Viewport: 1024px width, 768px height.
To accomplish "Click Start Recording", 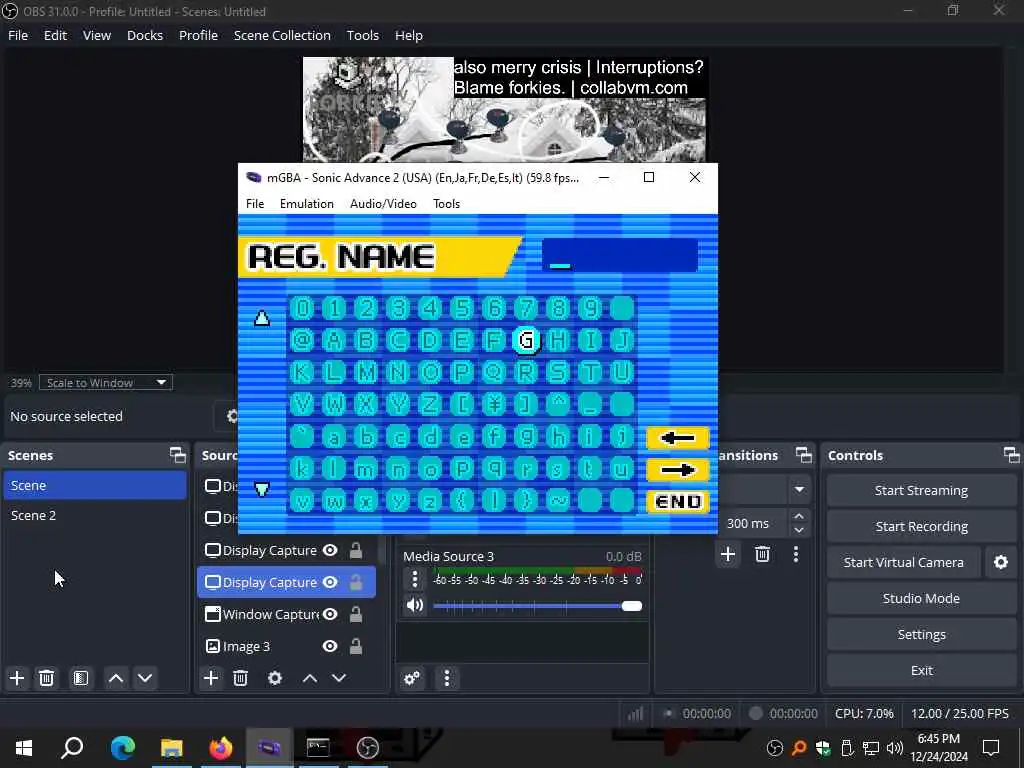I will pos(921,526).
